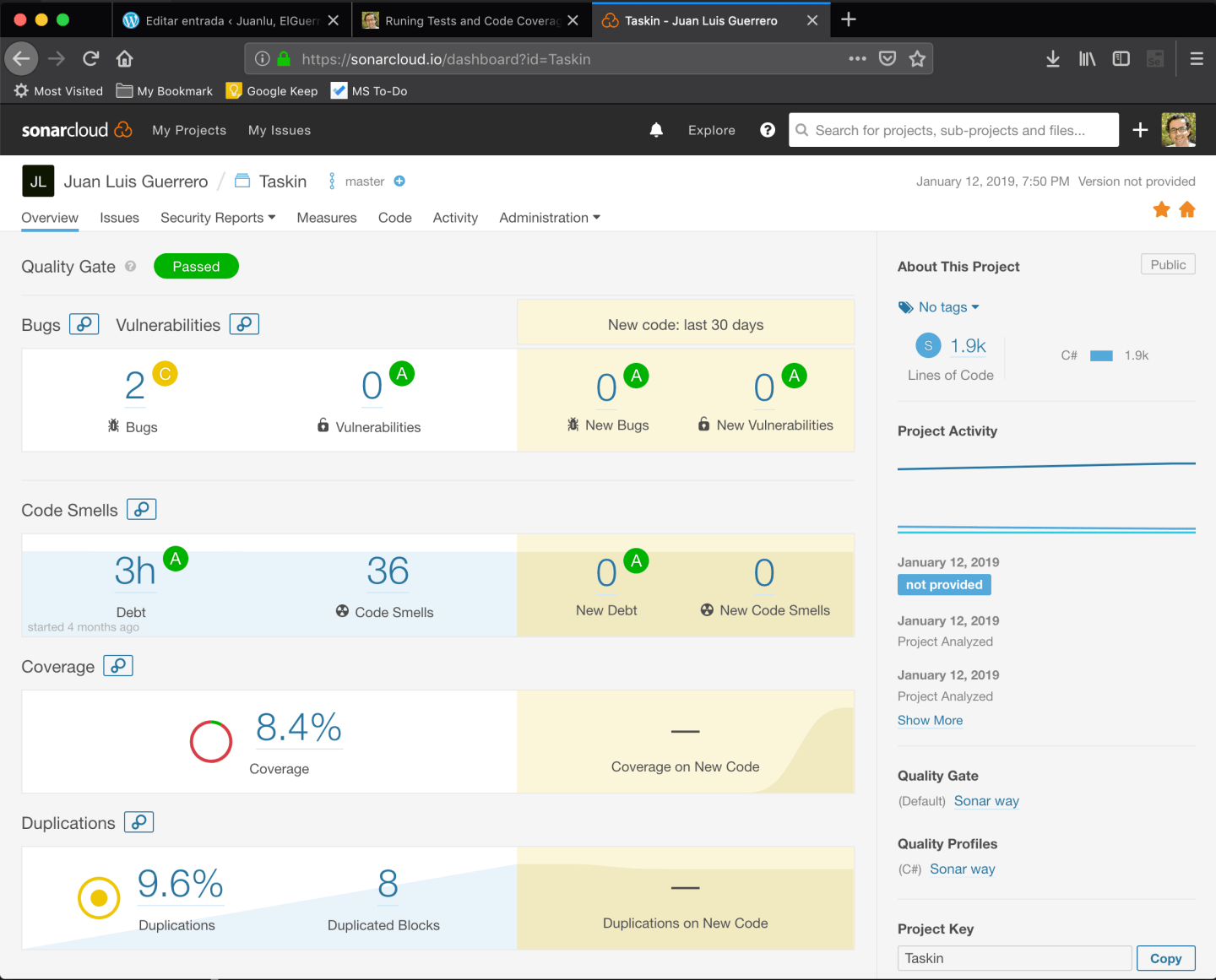Viewport: 1216px width, 980px height.
Task: Expand the Administration dropdown
Action: pyautogui.click(x=550, y=218)
